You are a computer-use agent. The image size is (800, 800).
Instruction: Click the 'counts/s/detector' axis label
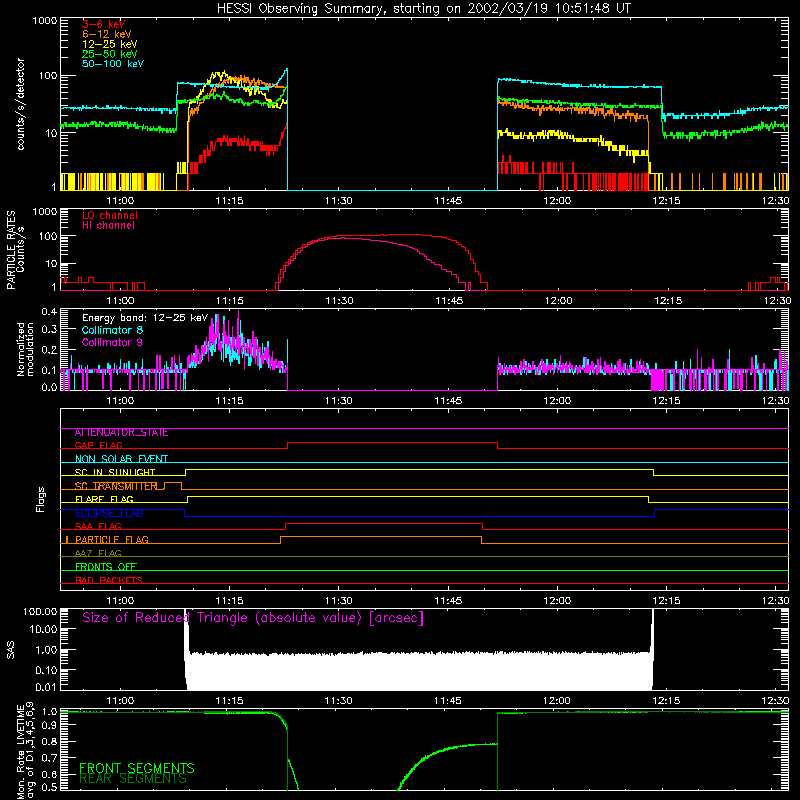(21, 104)
